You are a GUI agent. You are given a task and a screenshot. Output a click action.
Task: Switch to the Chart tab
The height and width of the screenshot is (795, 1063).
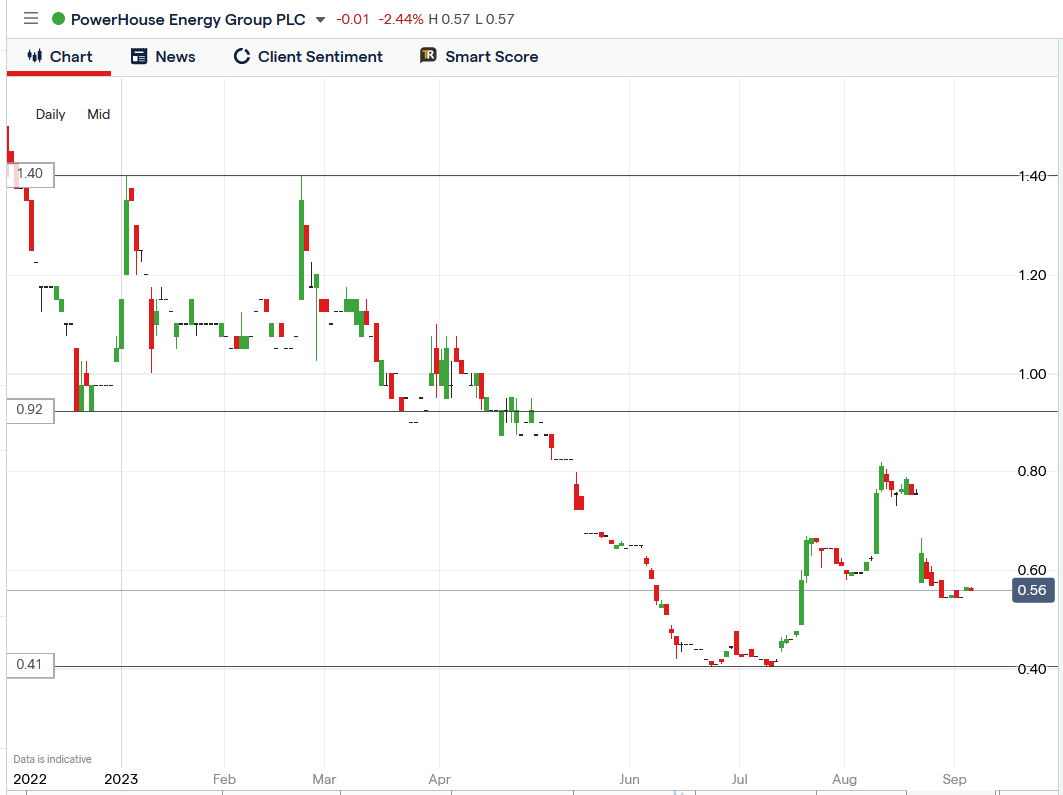click(59, 57)
